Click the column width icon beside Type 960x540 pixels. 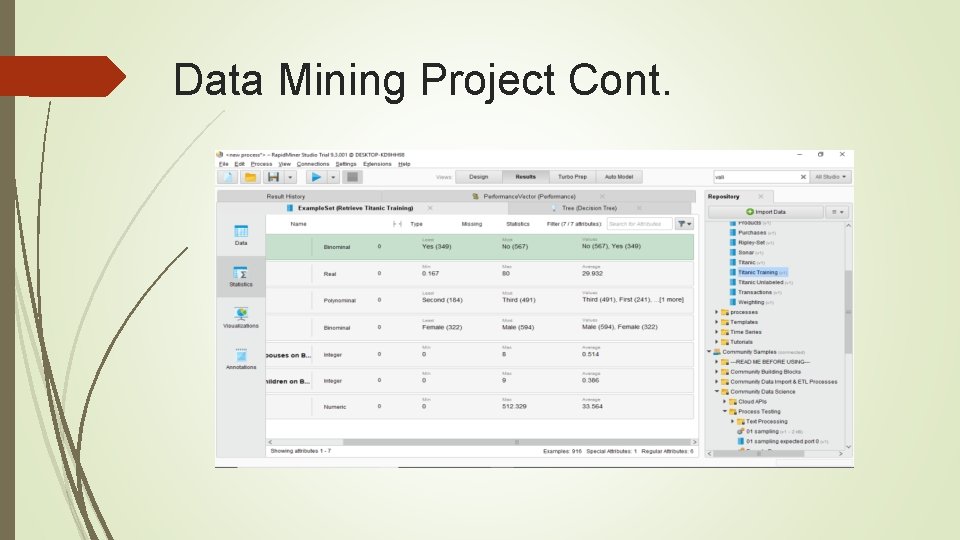397,224
